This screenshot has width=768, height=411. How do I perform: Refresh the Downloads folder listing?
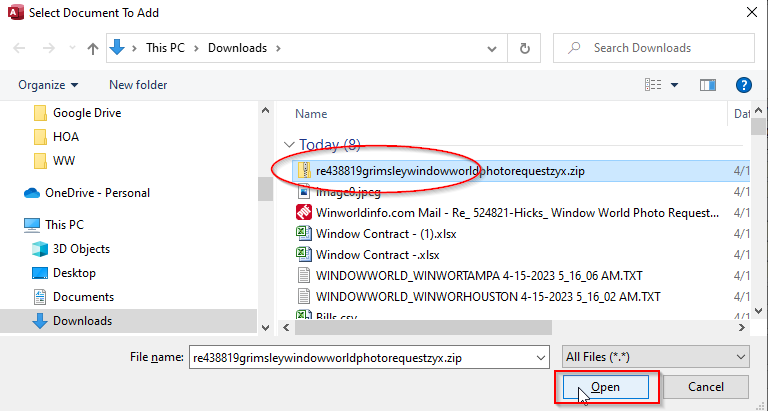point(525,48)
